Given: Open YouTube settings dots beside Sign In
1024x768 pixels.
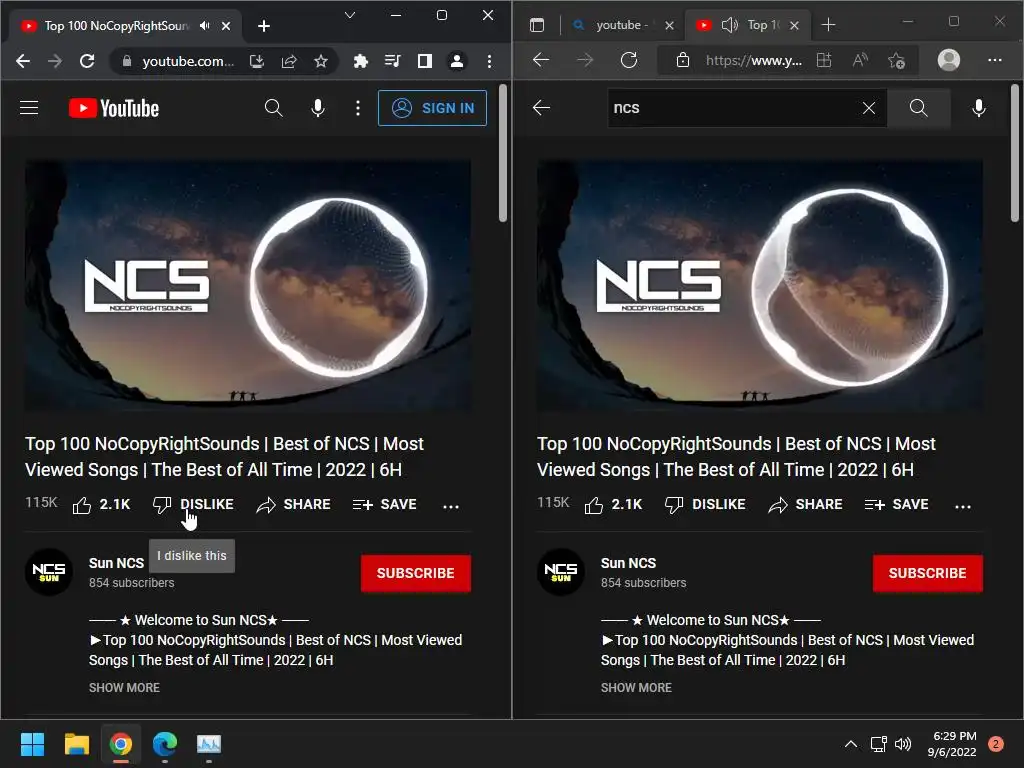Looking at the screenshot, I should tap(357, 108).
